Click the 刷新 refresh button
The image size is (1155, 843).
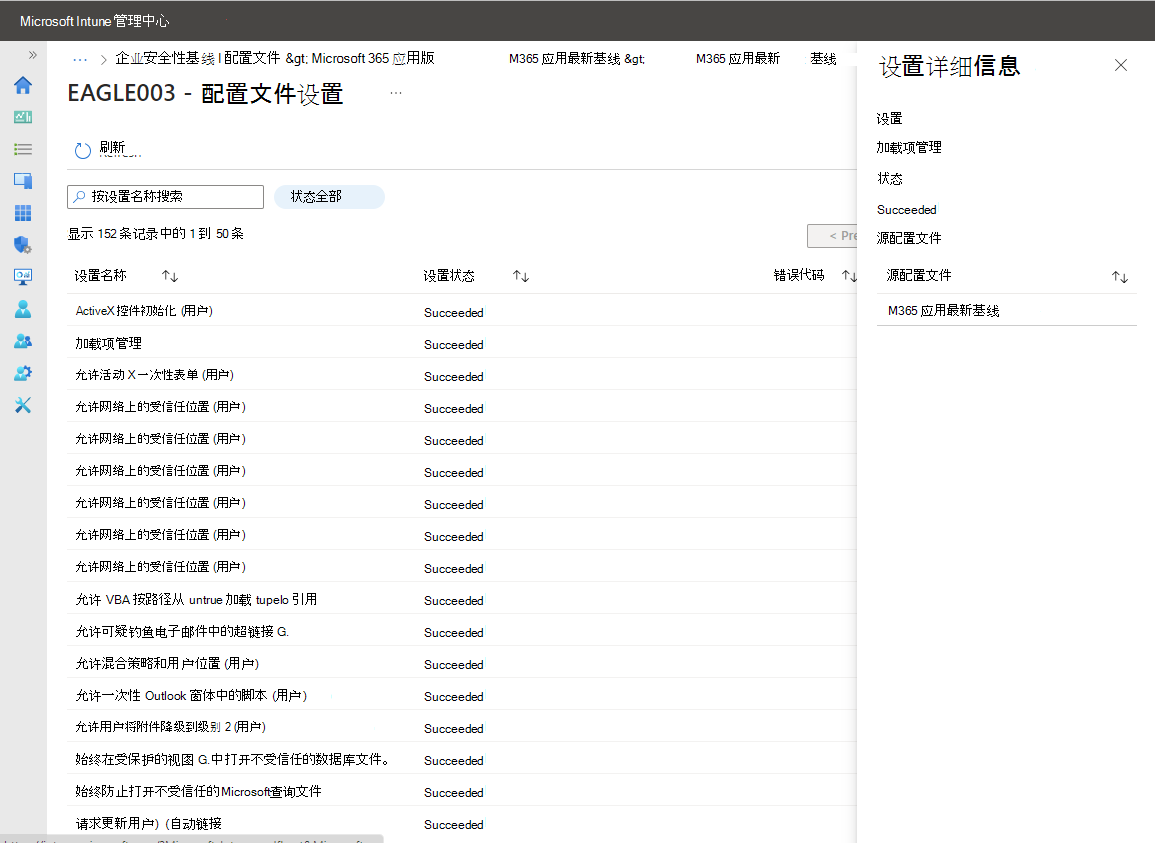(x=108, y=150)
